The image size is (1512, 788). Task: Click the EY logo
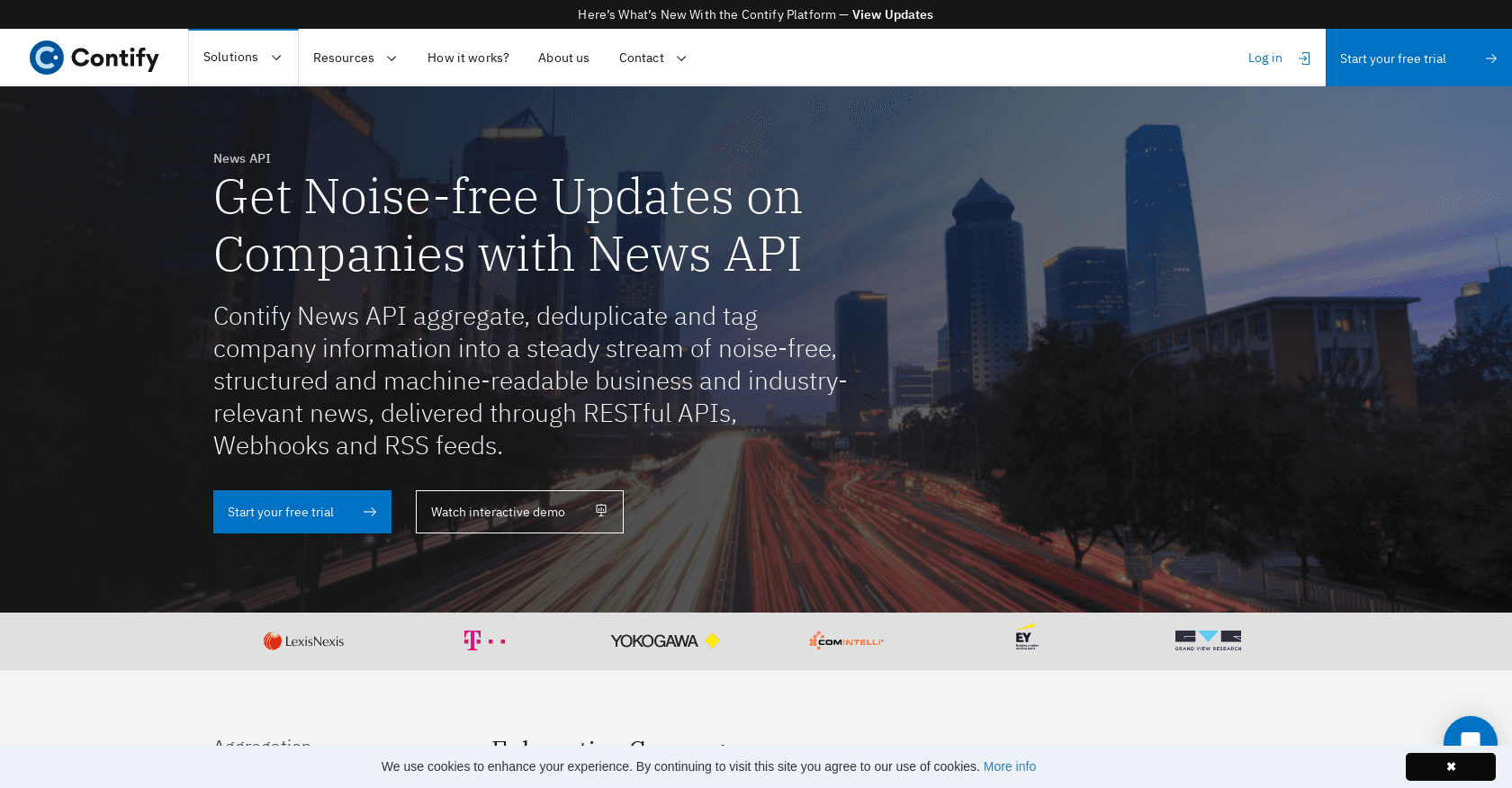[x=1026, y=638]
